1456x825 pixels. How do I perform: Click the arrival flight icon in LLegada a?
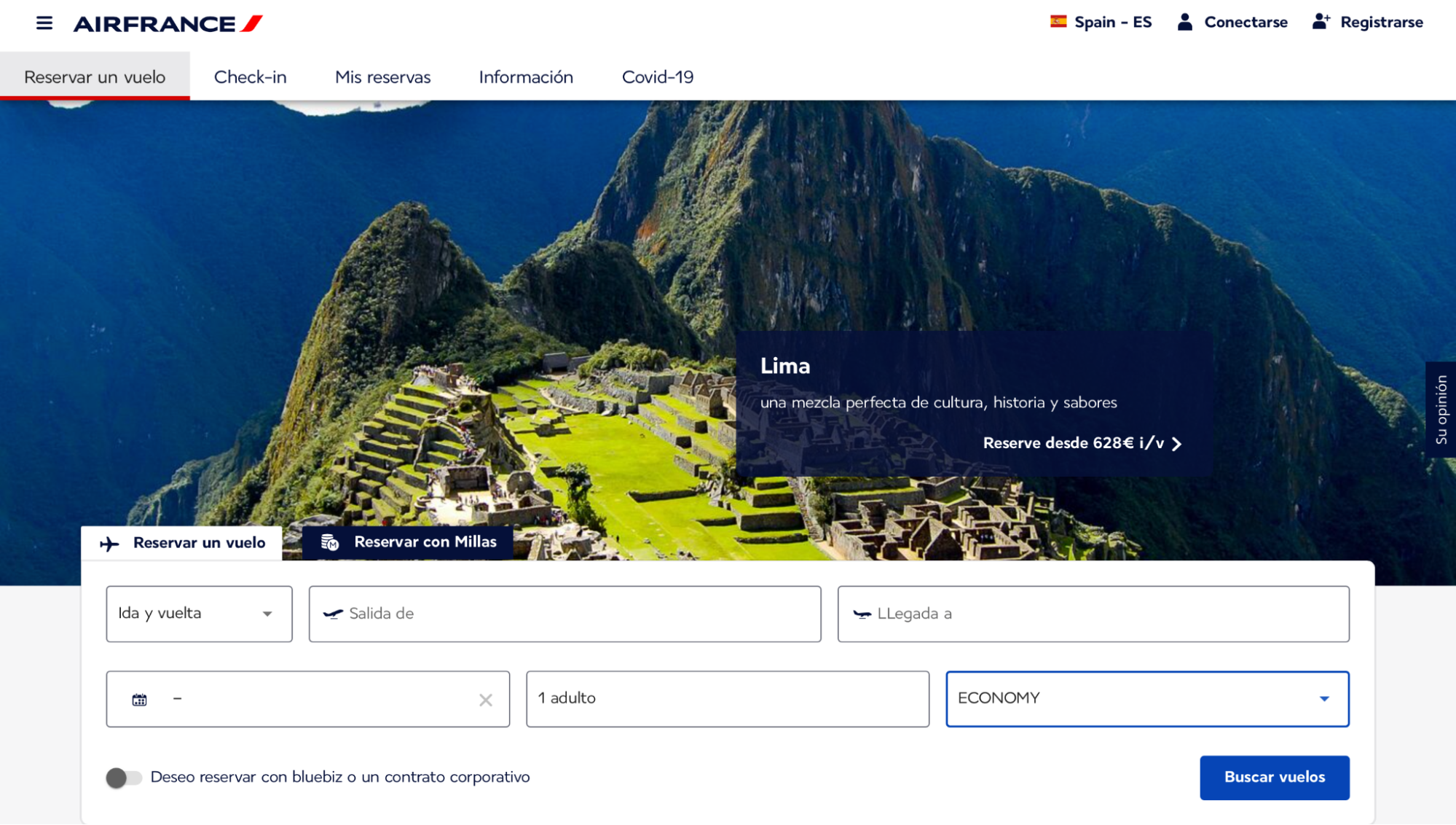[x=860, y=613]
